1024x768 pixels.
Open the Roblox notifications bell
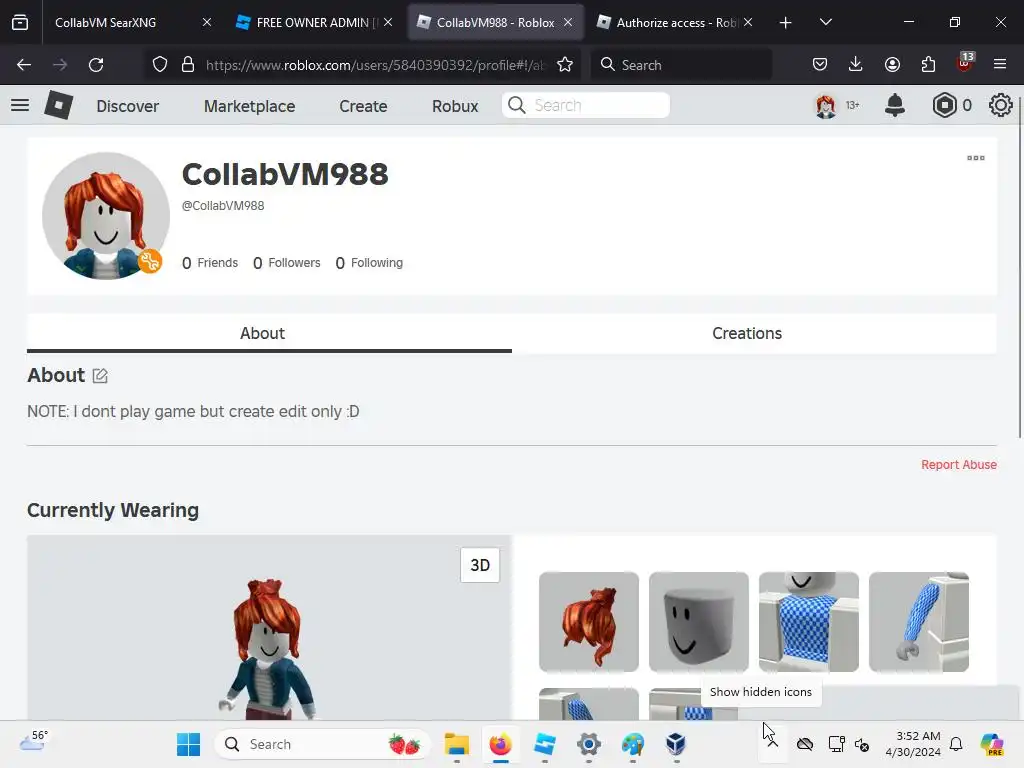[895, 105]
